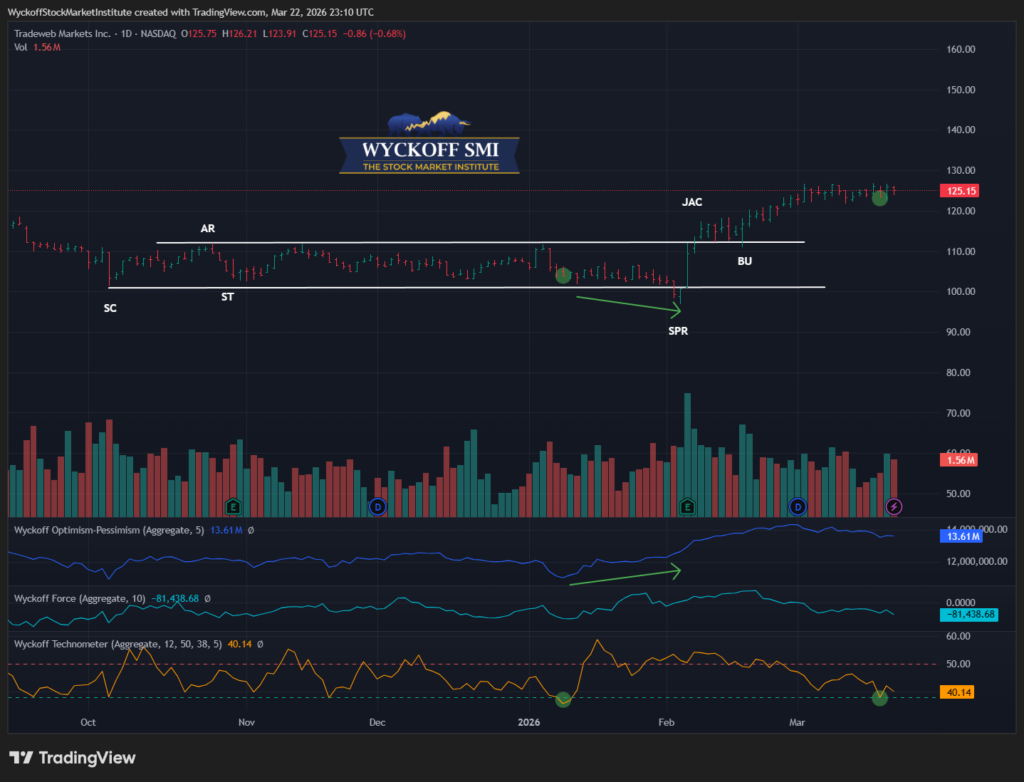Click the earnings 'E' marker near November
Viewport: 1024px width, 782px height.
[x=233, y=506]
